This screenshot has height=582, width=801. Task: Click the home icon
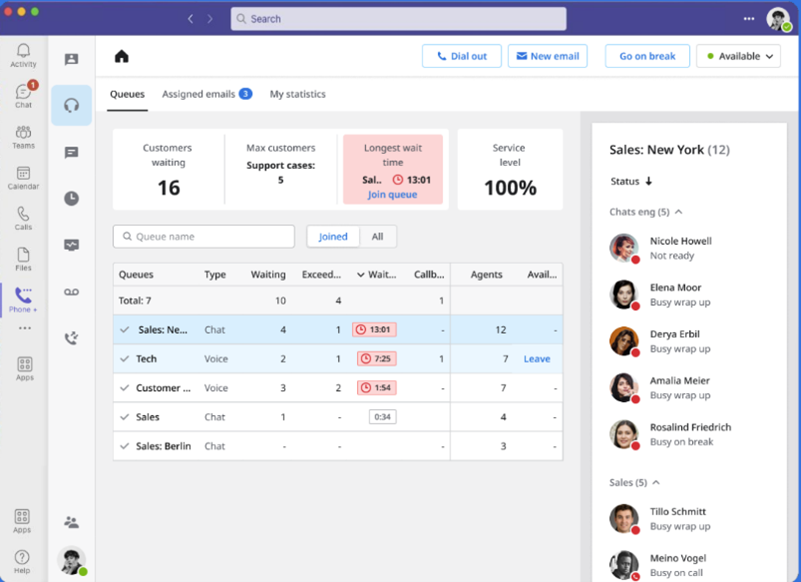pos(122,56)
